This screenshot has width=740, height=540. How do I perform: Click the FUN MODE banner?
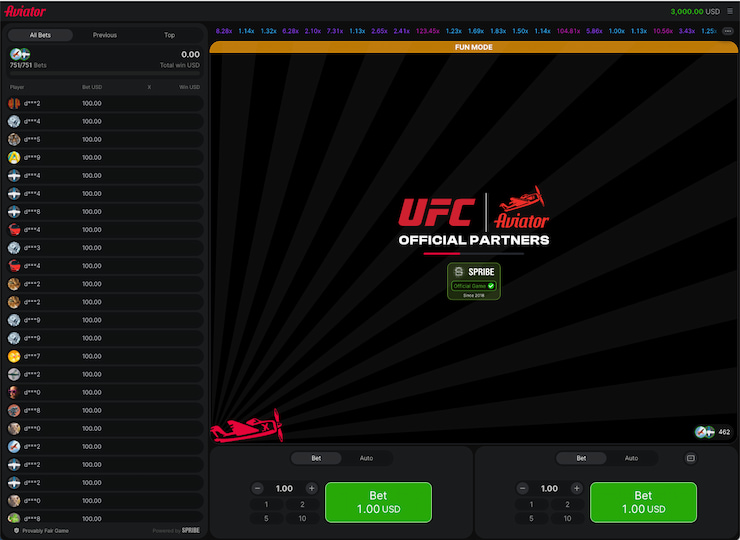474,47
